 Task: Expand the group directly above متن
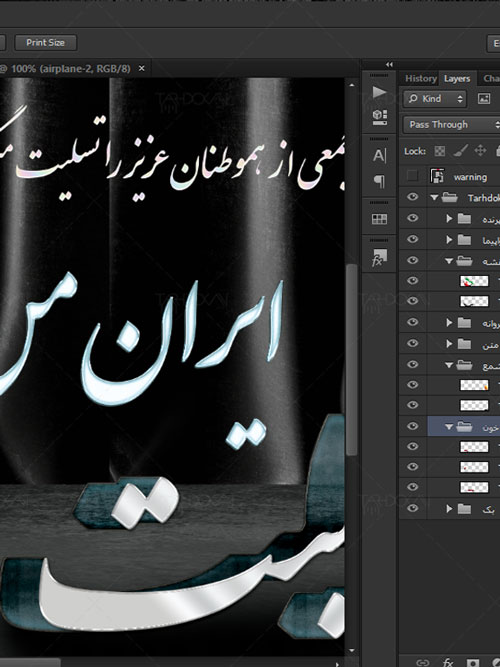pos(449,322)
